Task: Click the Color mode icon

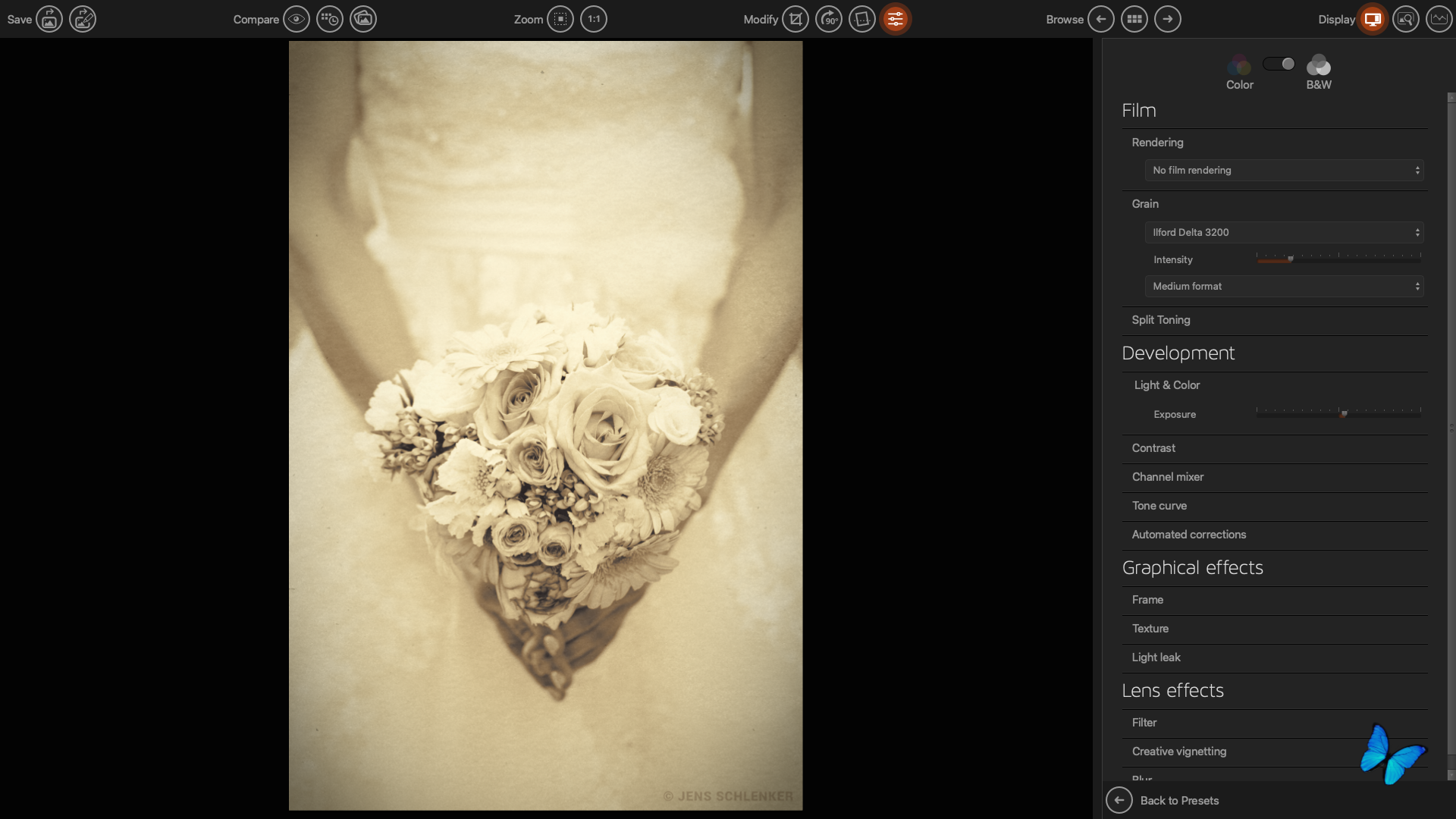Action: (1240, 65)
